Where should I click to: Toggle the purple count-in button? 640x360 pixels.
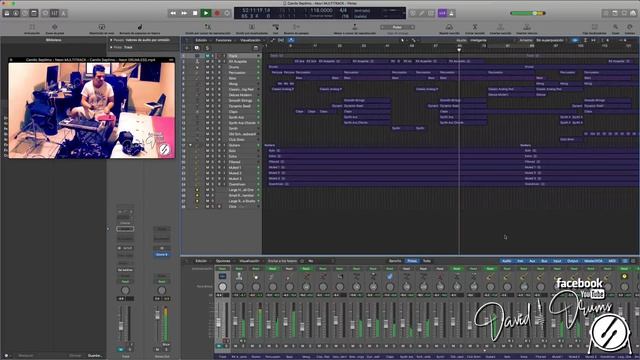442,13
